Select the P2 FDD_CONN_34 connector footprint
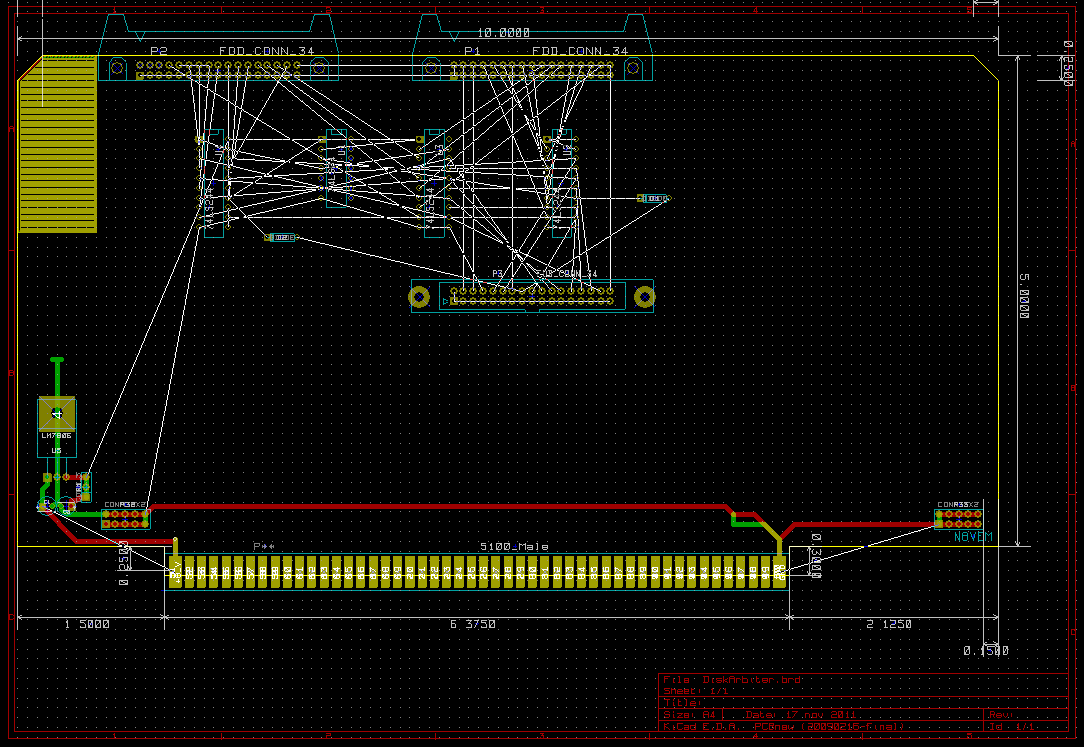This screenshot has width=1084, height=747. [x=218, y=69]
